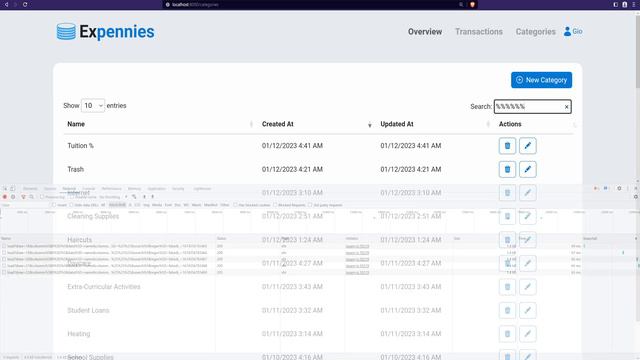Screen dimensions: 640x360
Task: Delete the Cleaning Supplies category
Action: [x=507, y=216]
